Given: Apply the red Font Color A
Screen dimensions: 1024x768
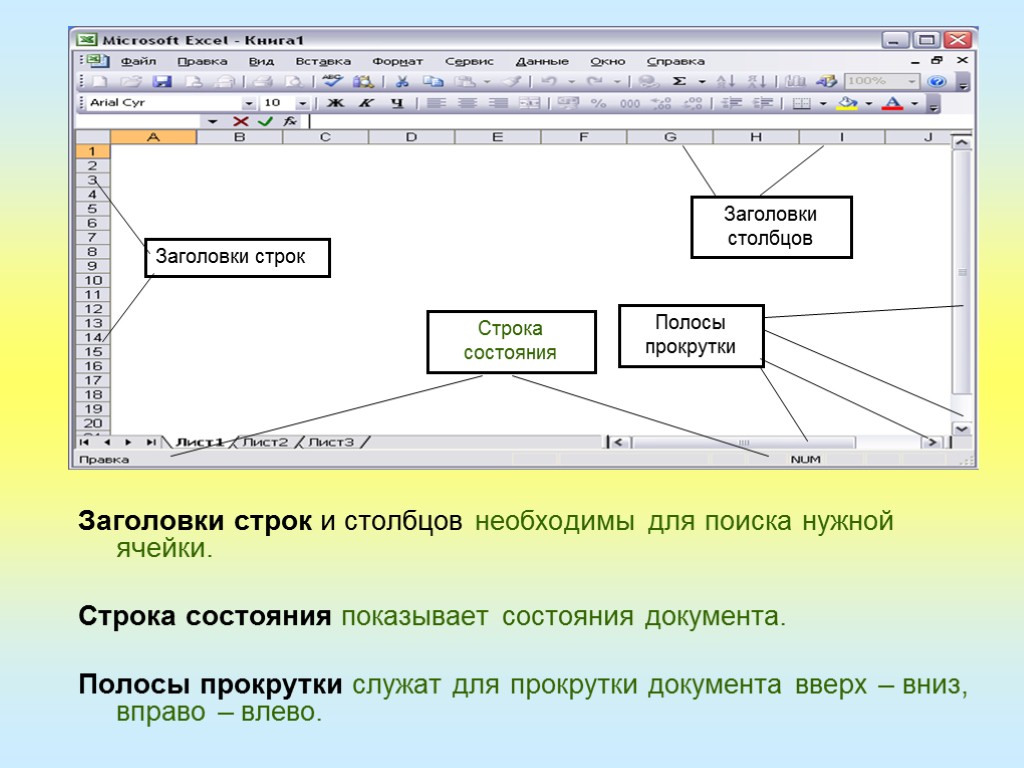Looking at the screenshot, I should click(892, 103).
